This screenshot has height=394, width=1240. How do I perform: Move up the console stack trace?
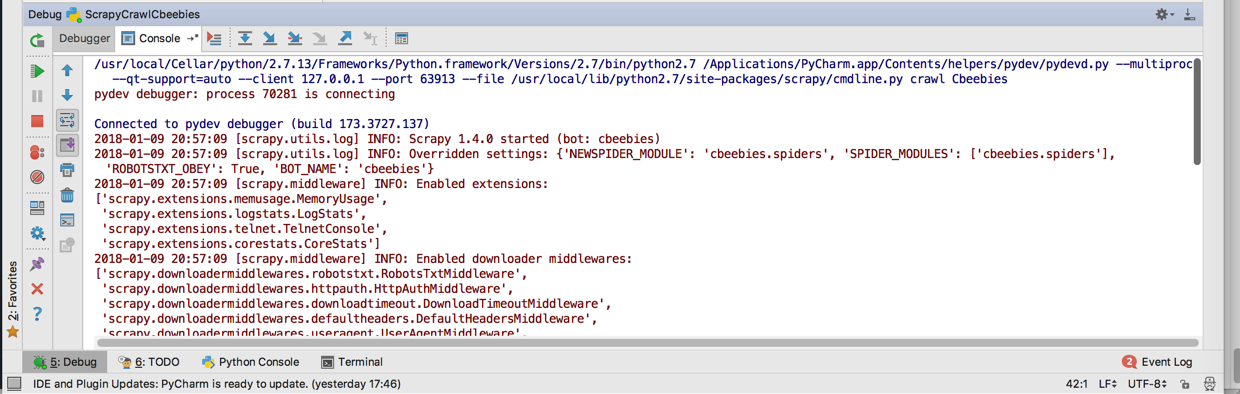tap(67, 71)
